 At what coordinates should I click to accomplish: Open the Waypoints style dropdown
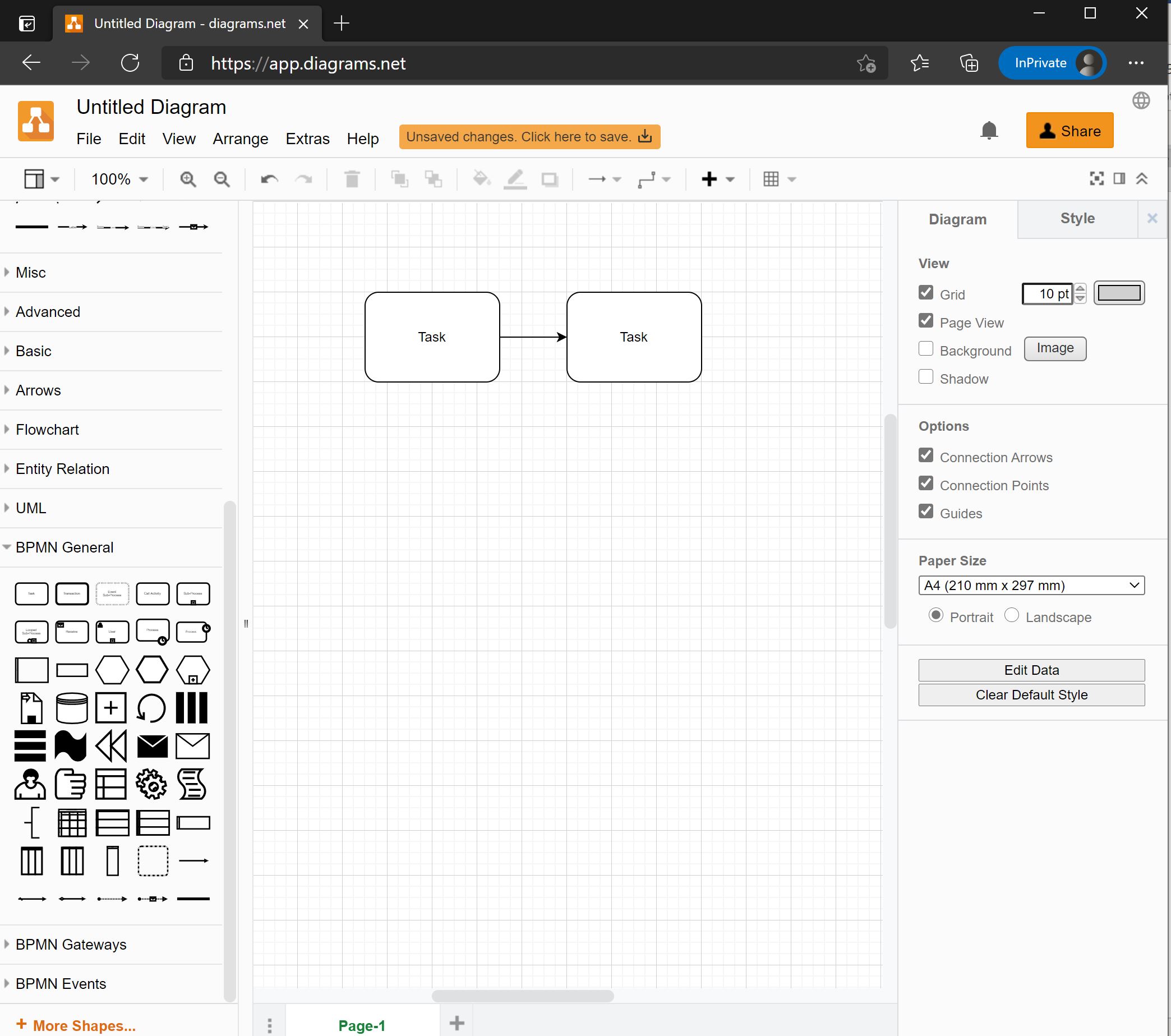(x=654, y=179)
